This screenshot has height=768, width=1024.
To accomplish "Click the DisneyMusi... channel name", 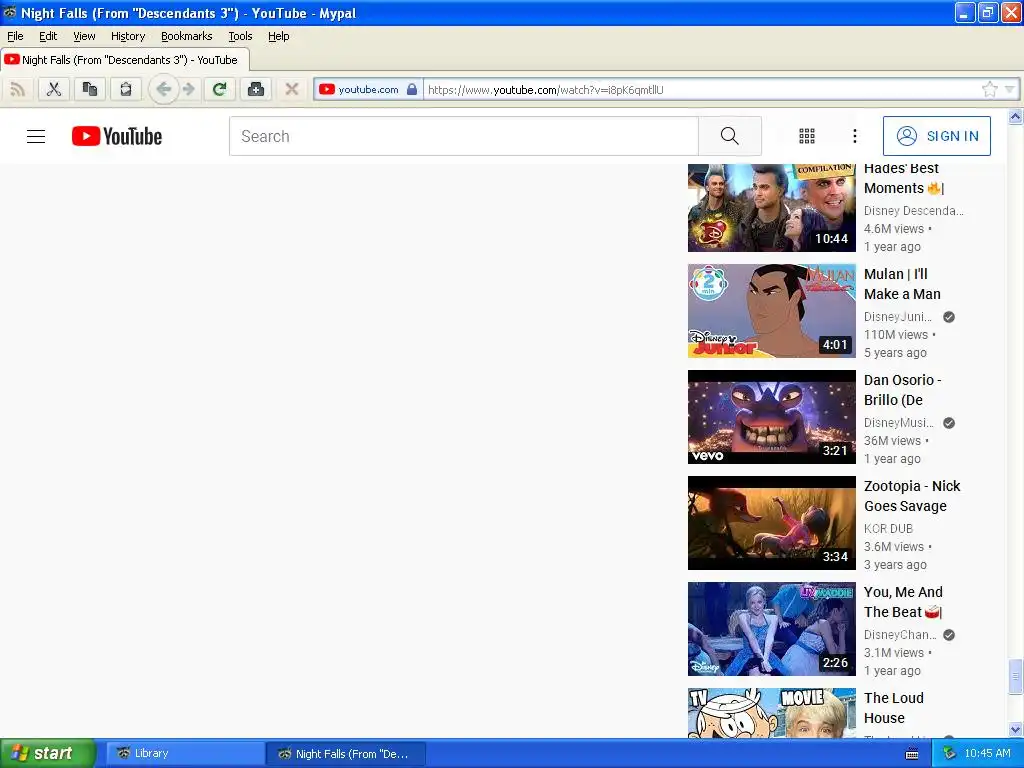I will 899,423.
